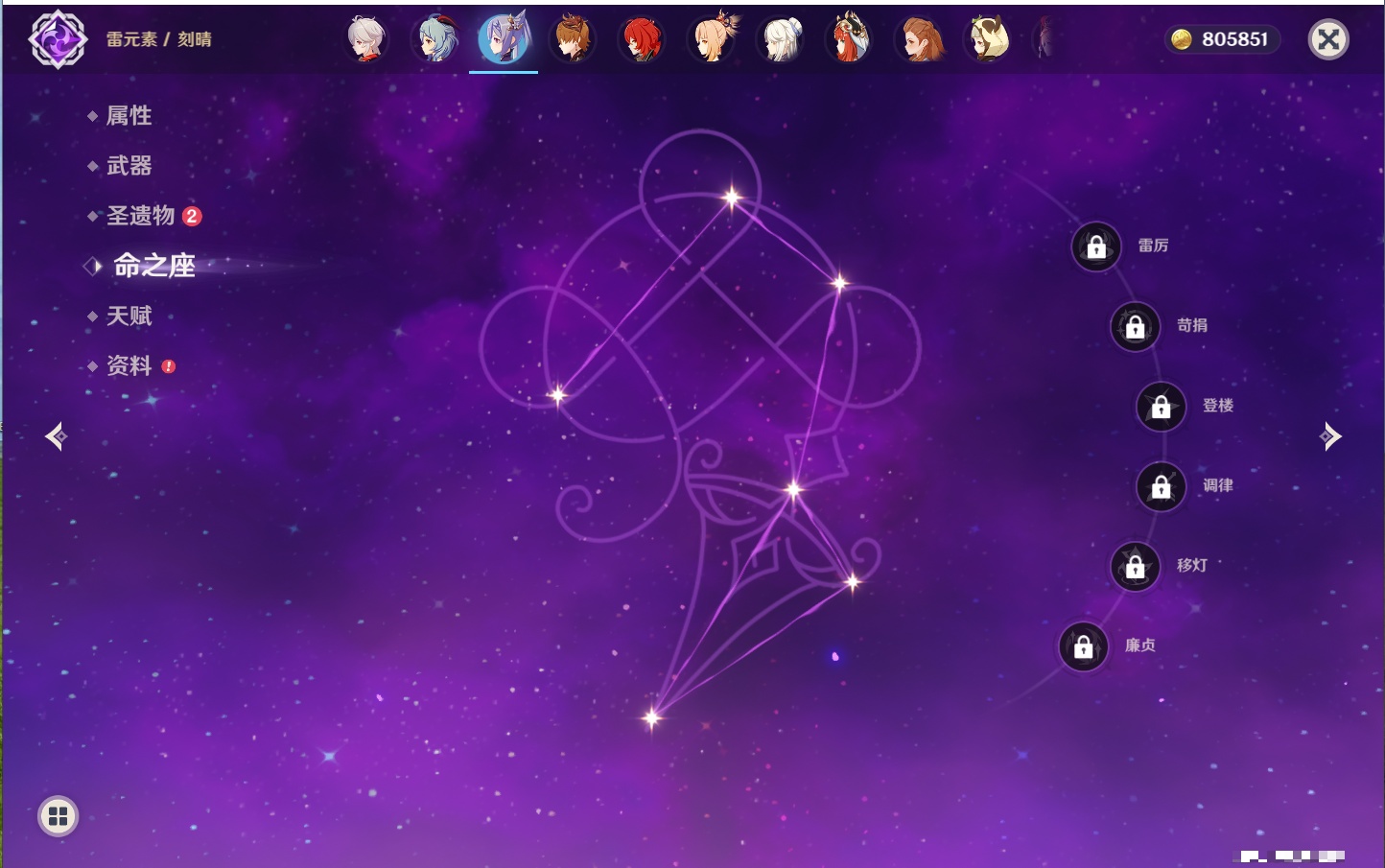The width and height of the screenshot is (1385, 868).
Task: Pick the white-haired character with hair bun
Action: click(x=781, y=39)
